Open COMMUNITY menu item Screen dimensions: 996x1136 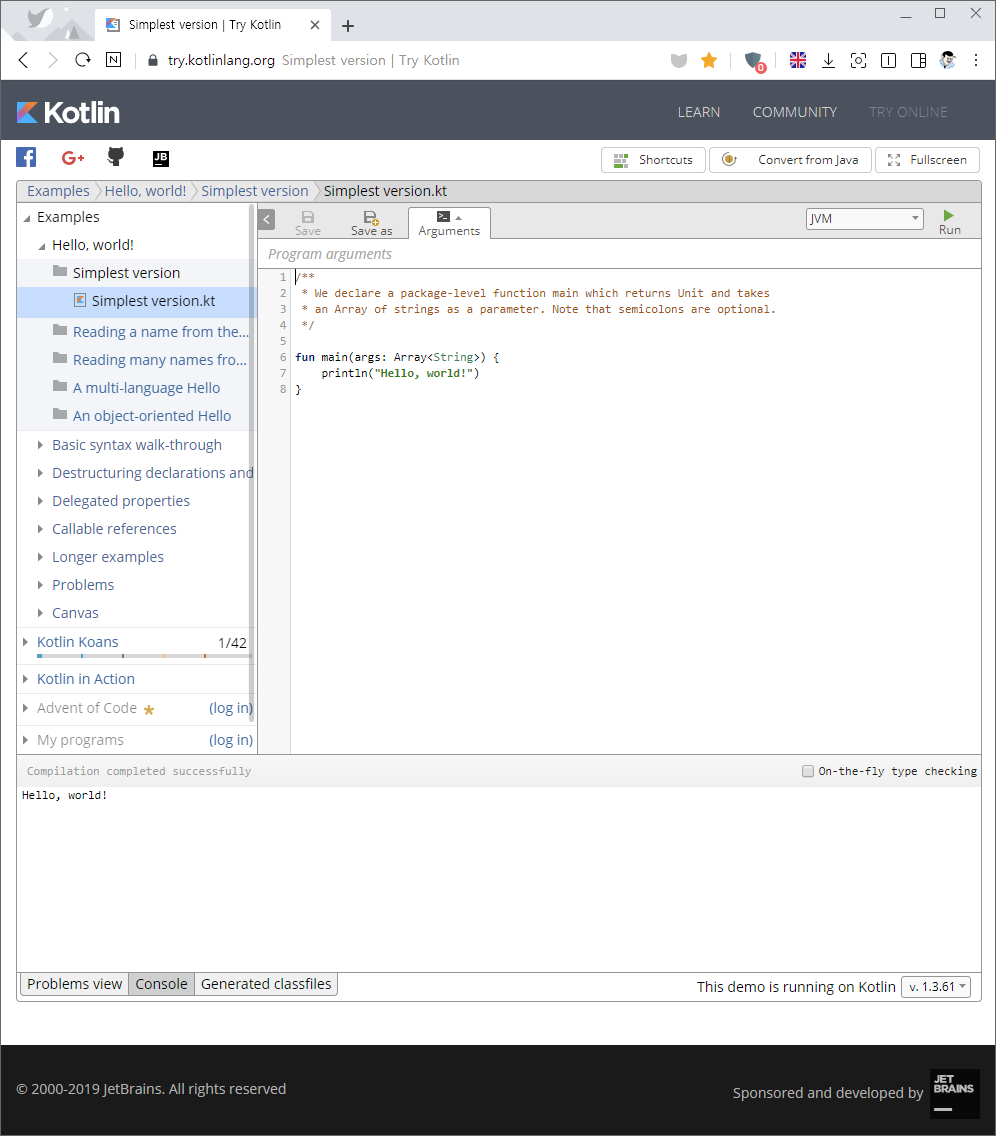coord(795,112)
